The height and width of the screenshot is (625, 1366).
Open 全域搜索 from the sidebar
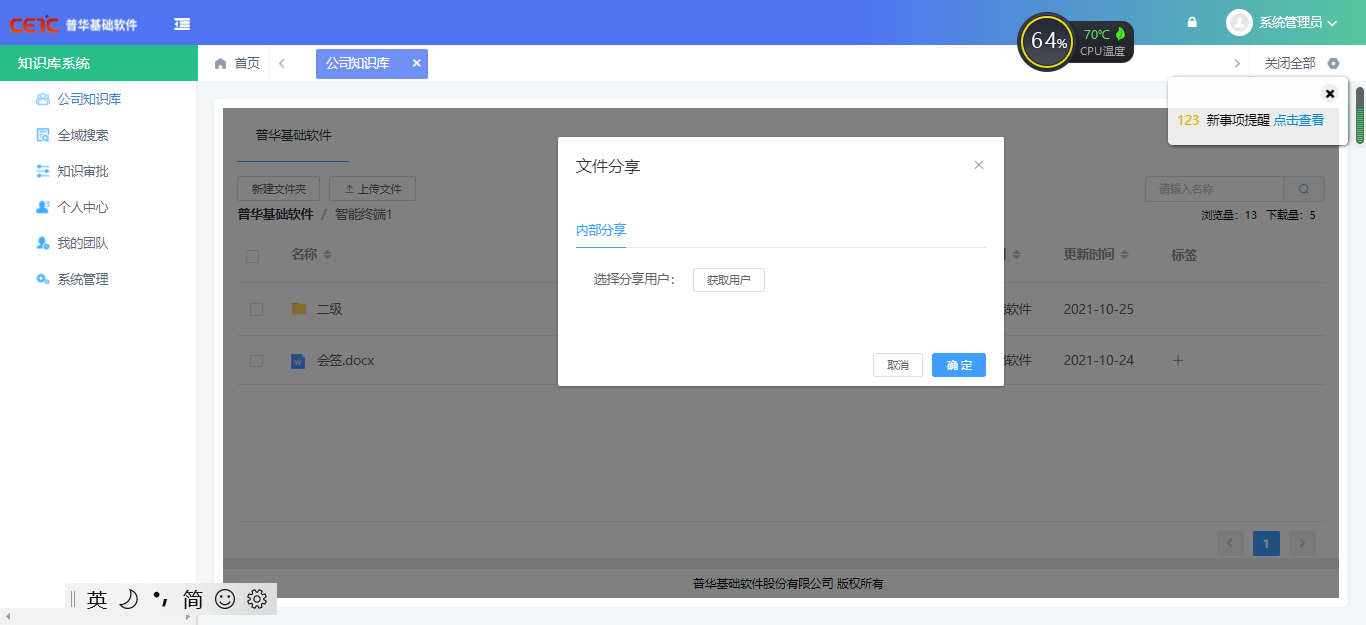pos(83,135)
